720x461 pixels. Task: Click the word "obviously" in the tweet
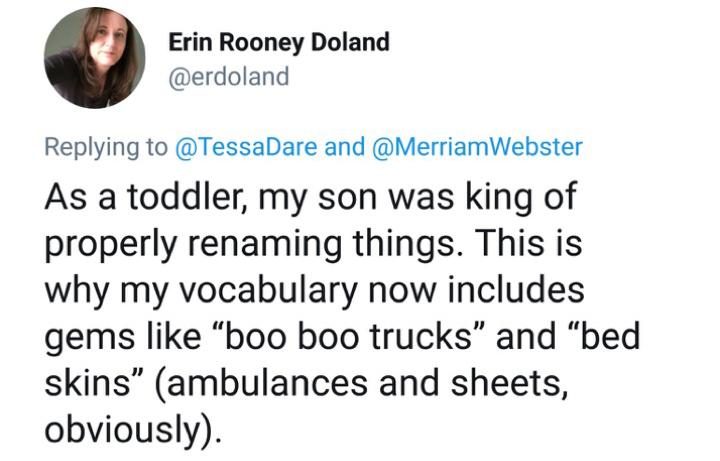pos(122,430)
